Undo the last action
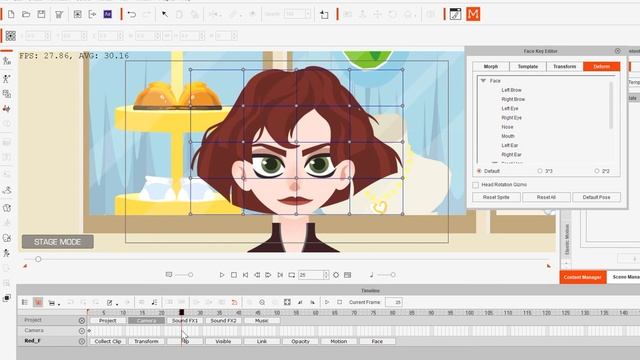The width and height of the screenshot is (640, 360). coord(131,14)
